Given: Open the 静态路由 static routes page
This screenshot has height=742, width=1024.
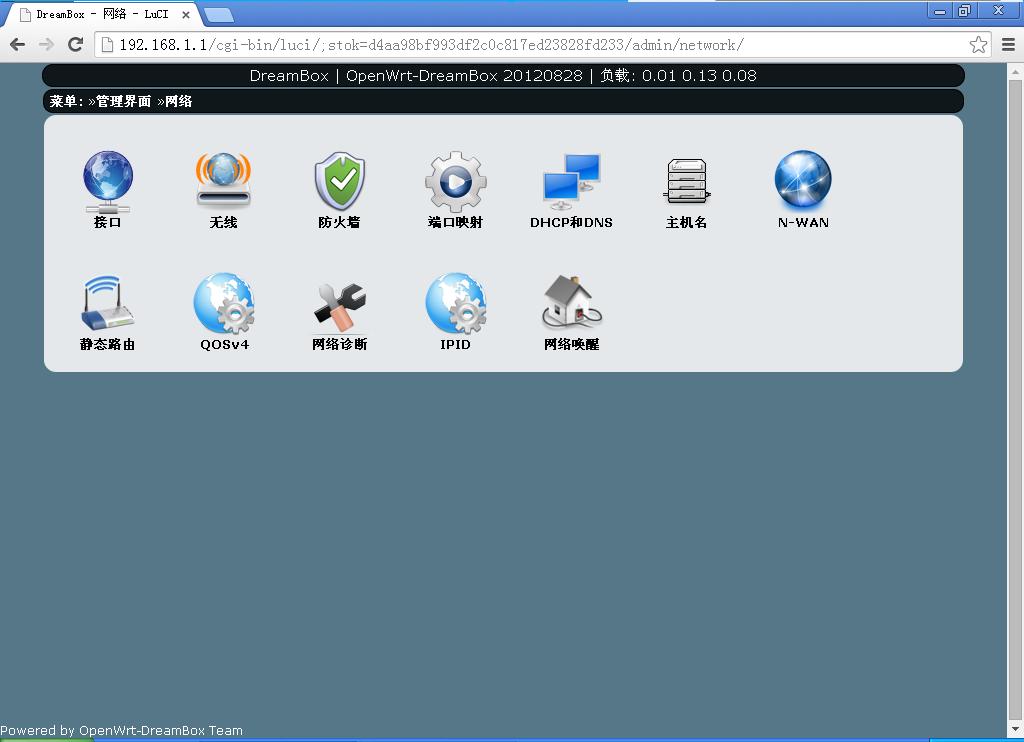Looking at the screenshot, I should click(107, 310).
